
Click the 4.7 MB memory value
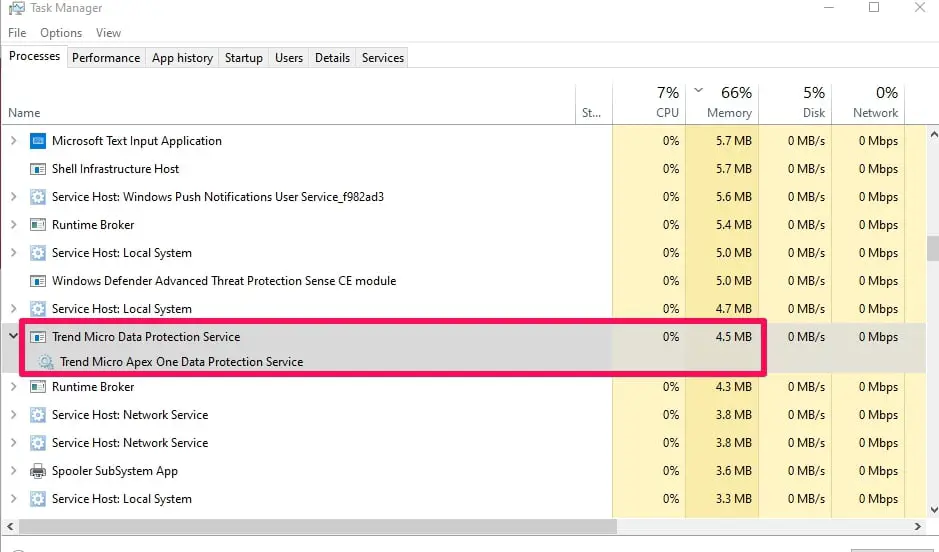point(733,309)
